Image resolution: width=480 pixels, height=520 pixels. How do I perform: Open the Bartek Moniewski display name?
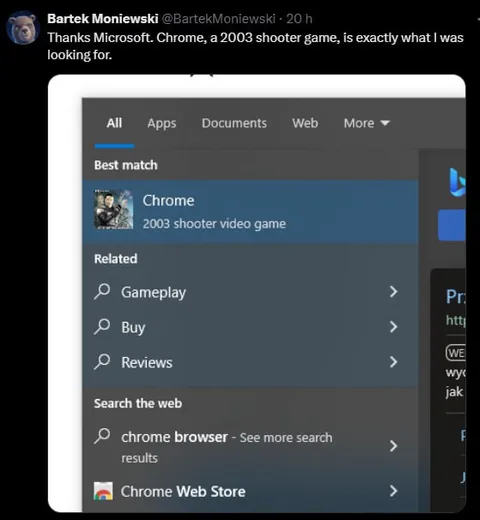103,19
